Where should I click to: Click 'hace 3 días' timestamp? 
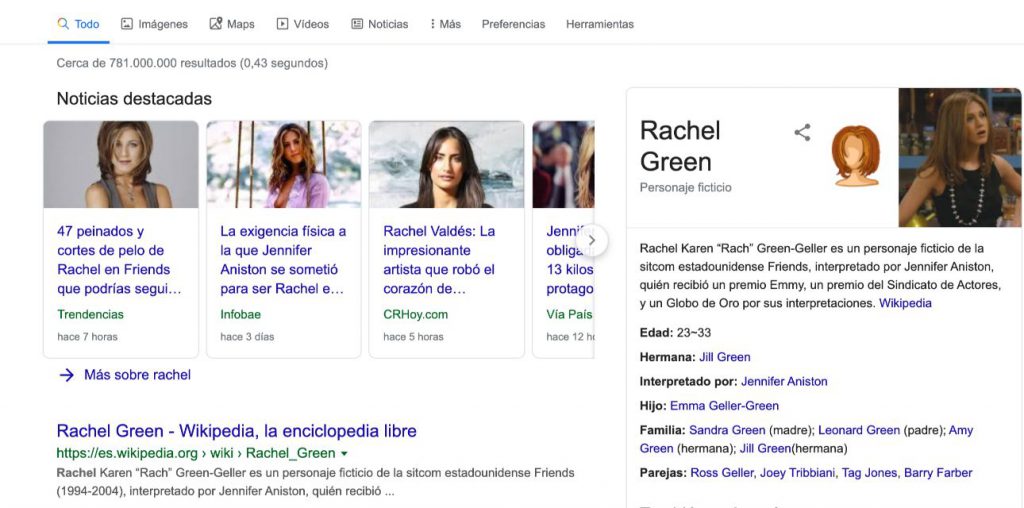tap(247, 337)
